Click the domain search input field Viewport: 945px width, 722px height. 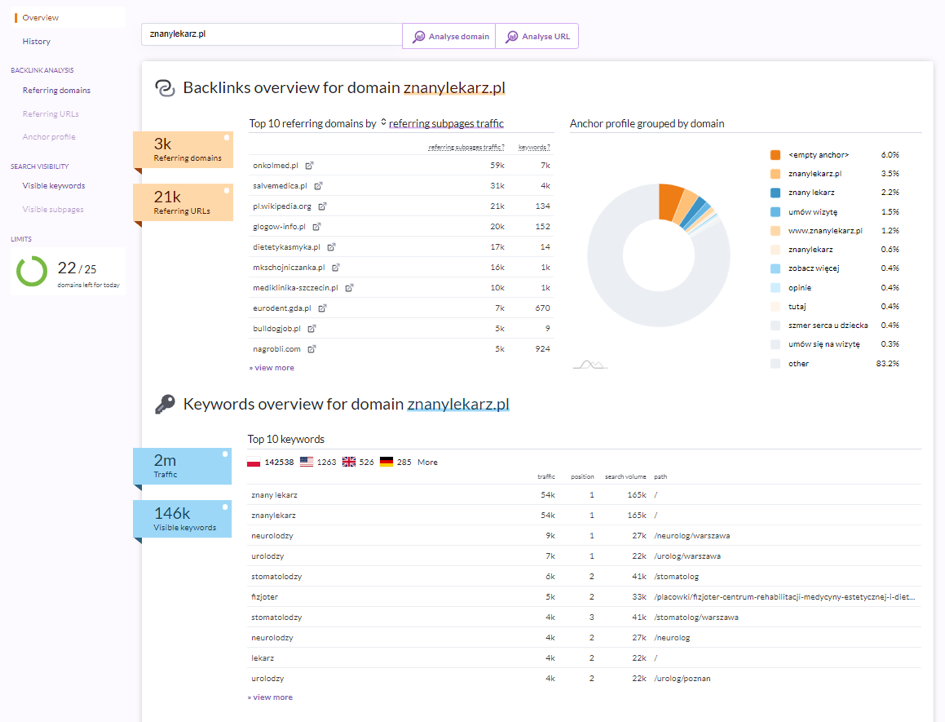coord(272,34)
